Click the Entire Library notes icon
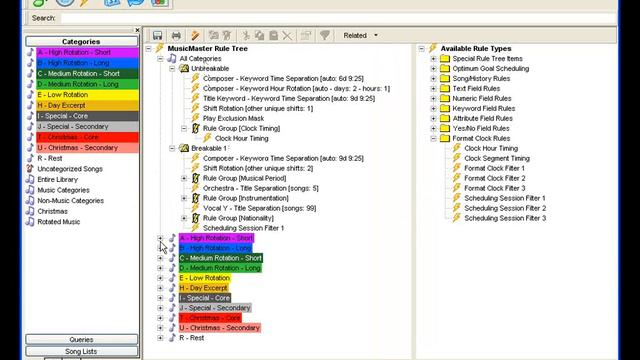 [30, 179]
